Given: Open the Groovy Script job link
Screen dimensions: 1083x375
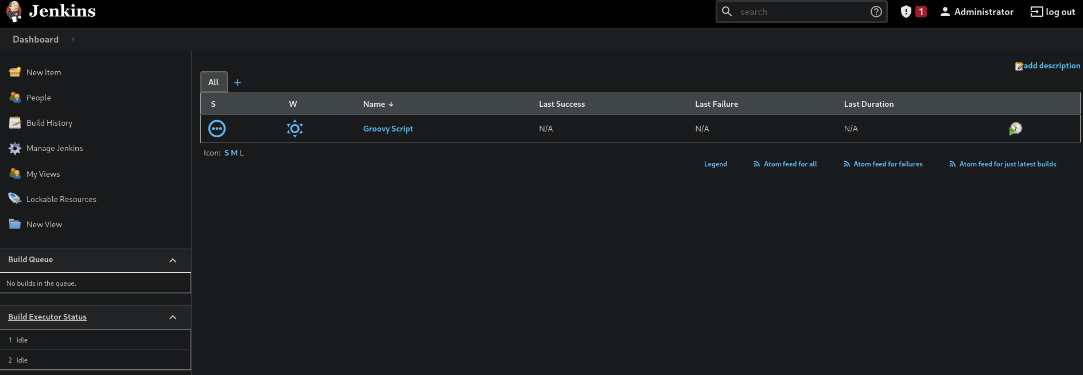Looking at the screenshot, I should coord(388,128).
